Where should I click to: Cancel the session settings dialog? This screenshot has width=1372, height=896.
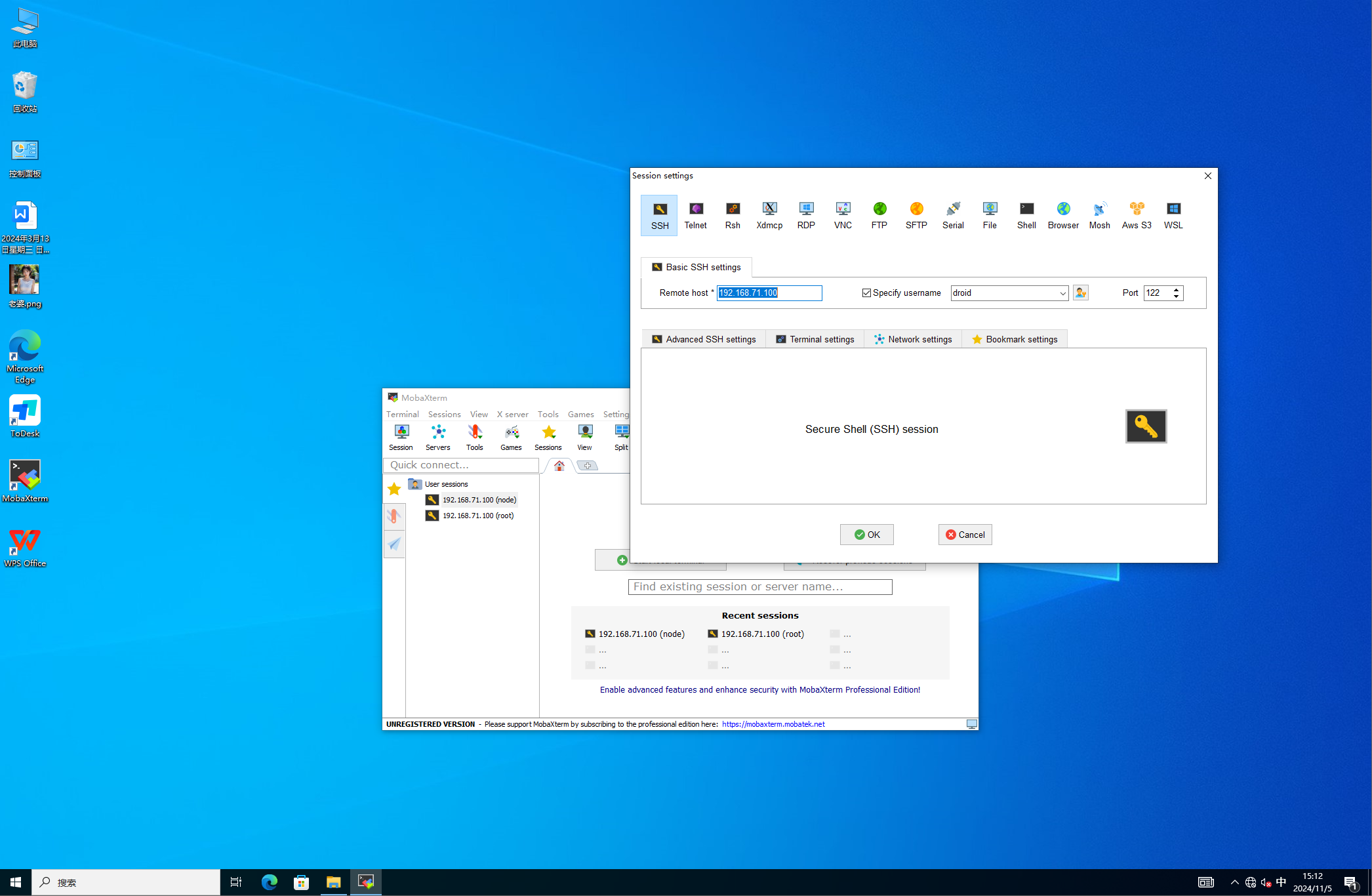coord(965,535)
